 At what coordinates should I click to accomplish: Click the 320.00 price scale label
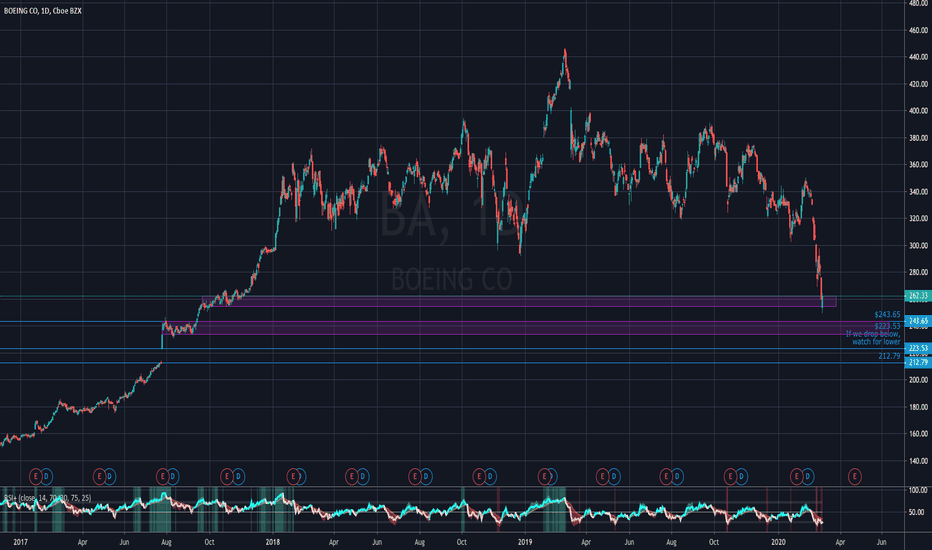[918, 218]
